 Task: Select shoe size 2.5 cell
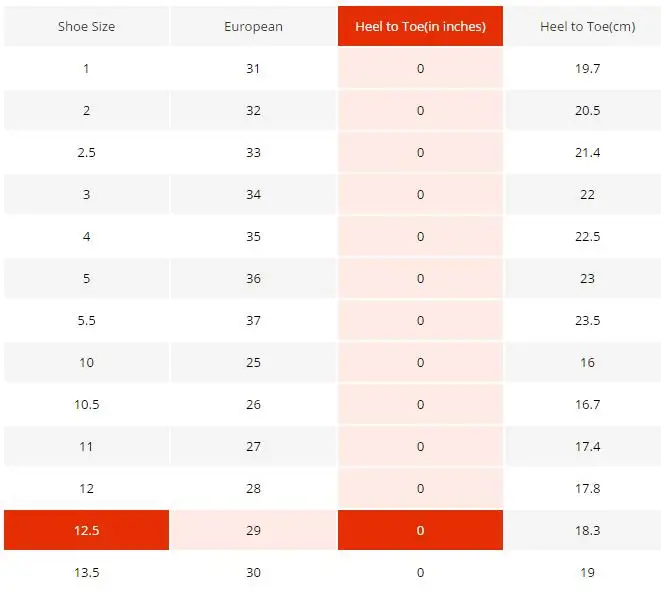click(x=86, y=152)
